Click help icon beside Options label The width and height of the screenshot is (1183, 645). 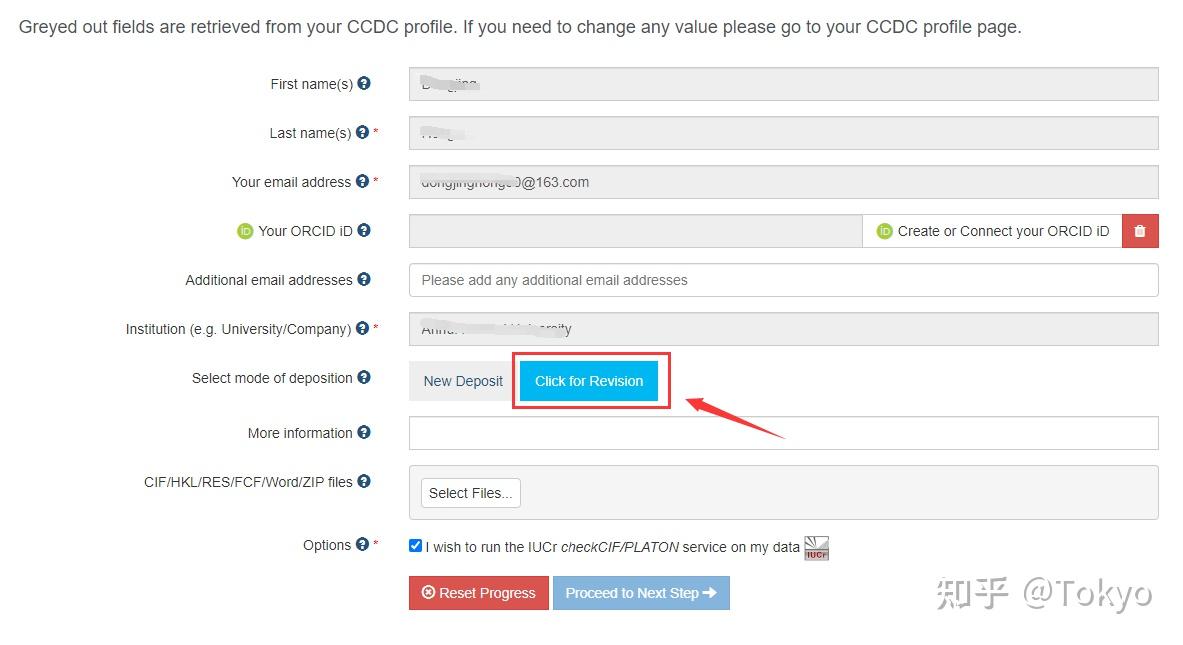pyautogui.click(x=362, y=545)
